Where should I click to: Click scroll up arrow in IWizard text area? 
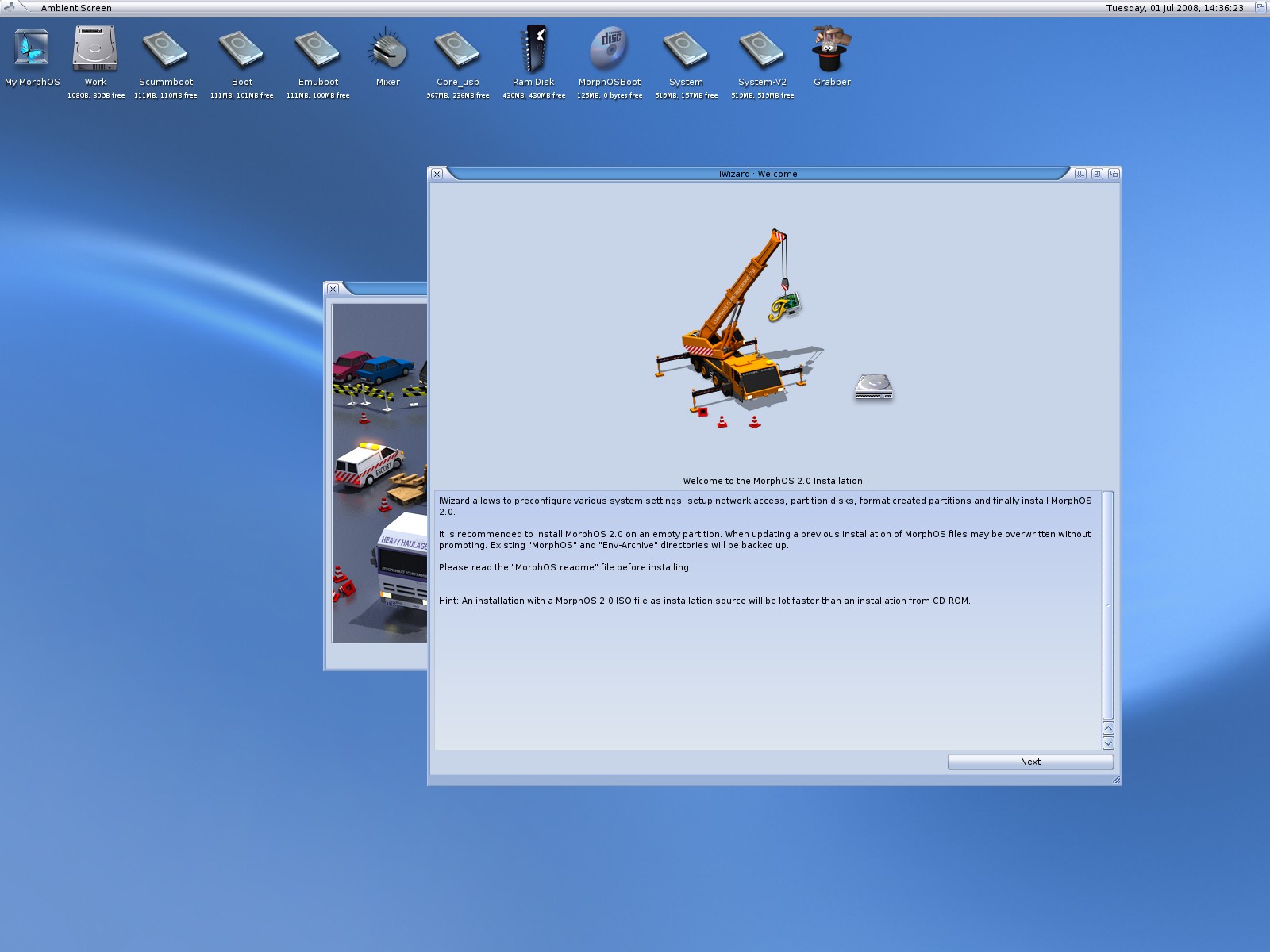[1108, 728]
